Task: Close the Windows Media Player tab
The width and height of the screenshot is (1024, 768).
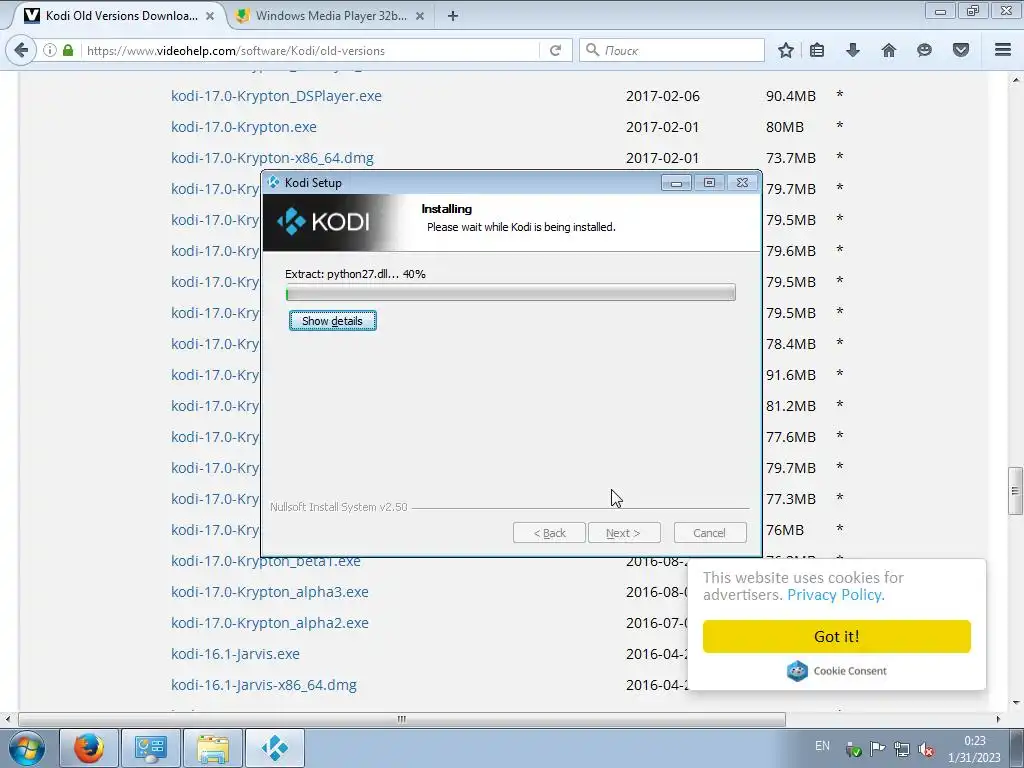Action: (x=420, y=16)
